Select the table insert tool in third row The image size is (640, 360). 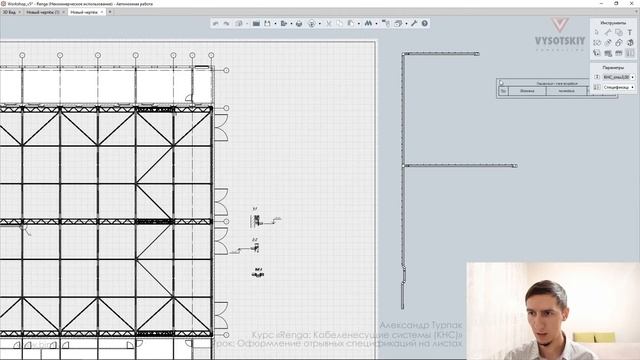[x=608, y=53]
